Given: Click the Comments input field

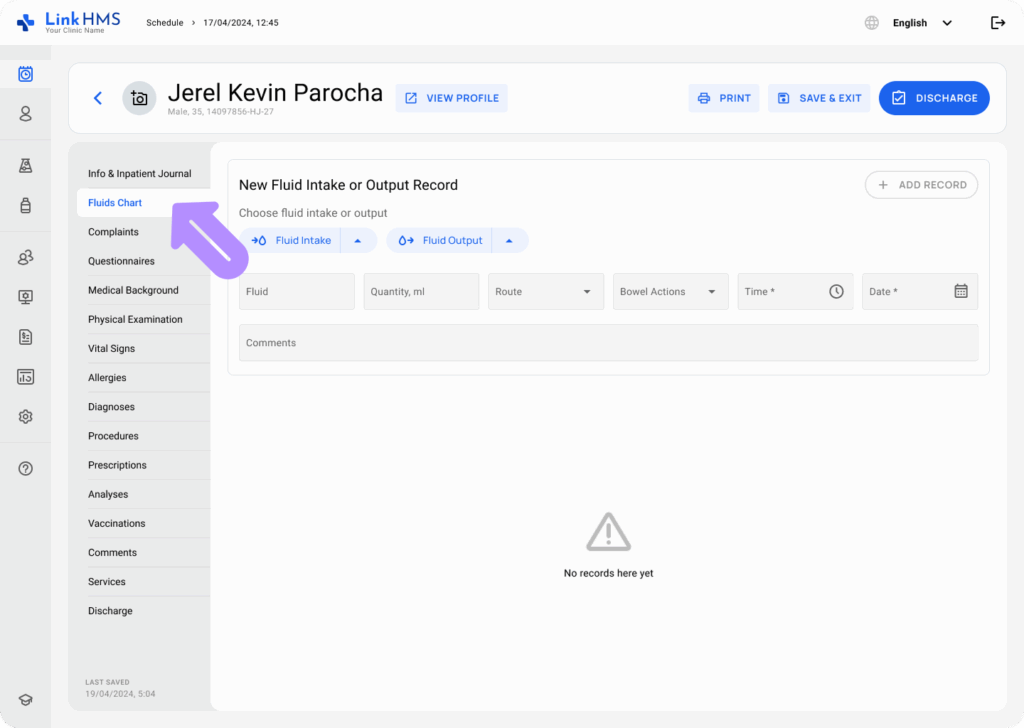Looking at the screenshot, I should point(608,343).
